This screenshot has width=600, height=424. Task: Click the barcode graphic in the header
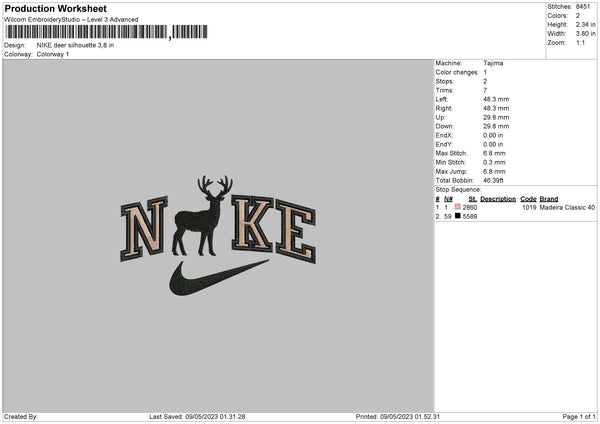pyautogui.click(x=106, y=32)
